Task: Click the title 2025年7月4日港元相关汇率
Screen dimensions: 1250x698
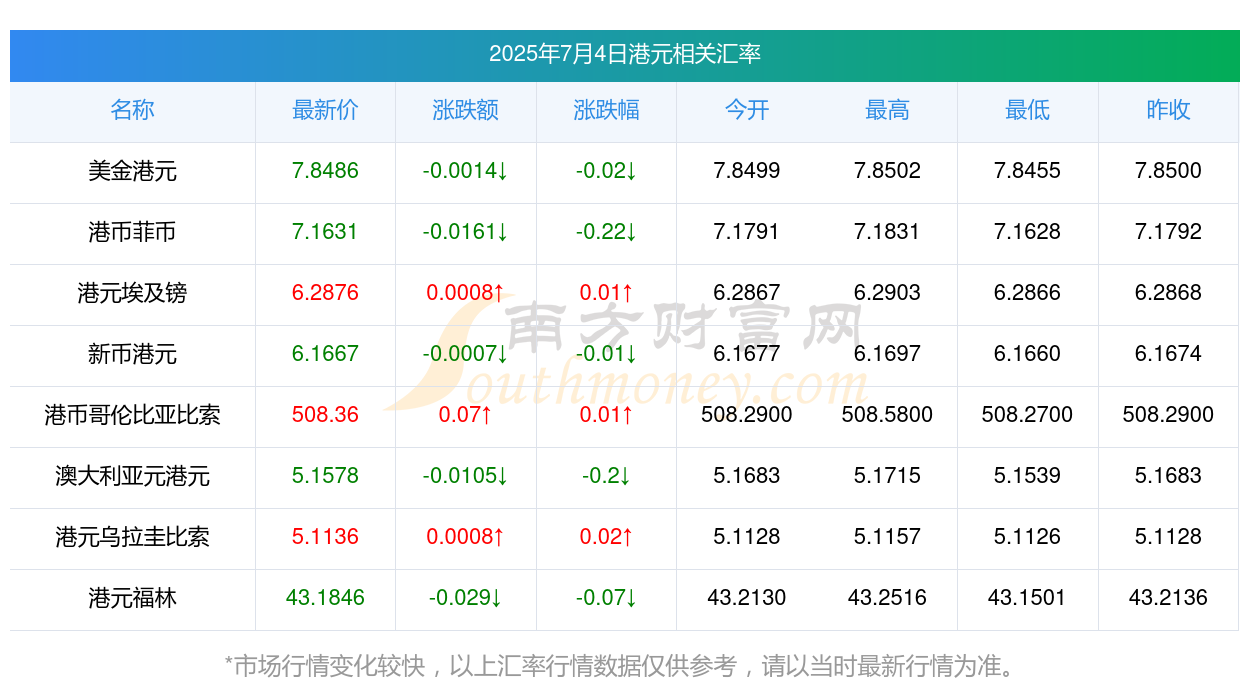Action: click(x=625, y=54)
